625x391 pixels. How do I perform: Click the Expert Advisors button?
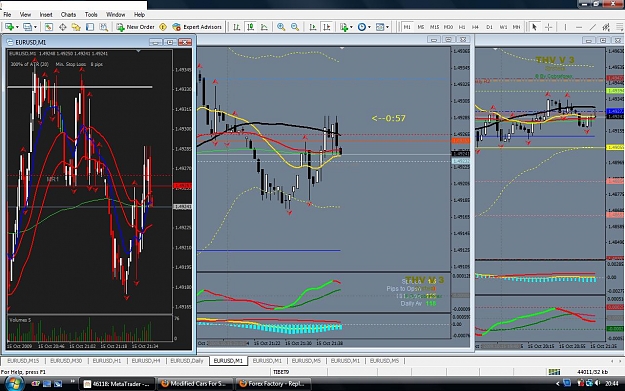(197, 27)
